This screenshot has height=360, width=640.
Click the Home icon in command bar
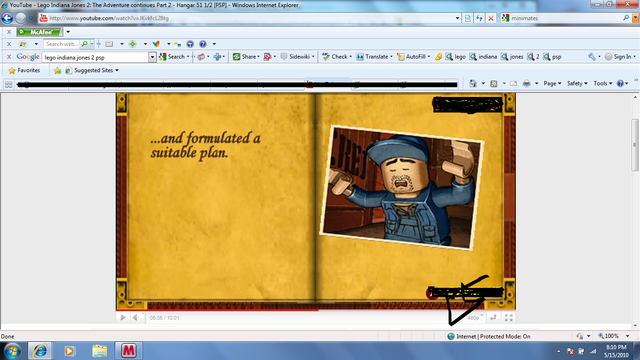point(473,83)
